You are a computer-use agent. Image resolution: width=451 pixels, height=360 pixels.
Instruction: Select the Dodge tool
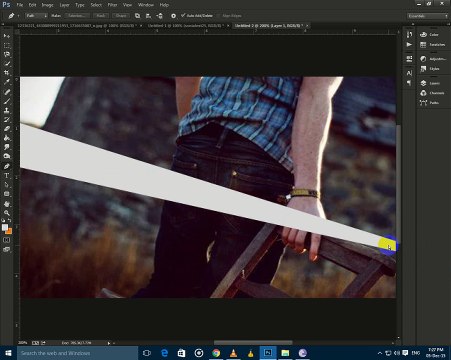coord(7,156)
